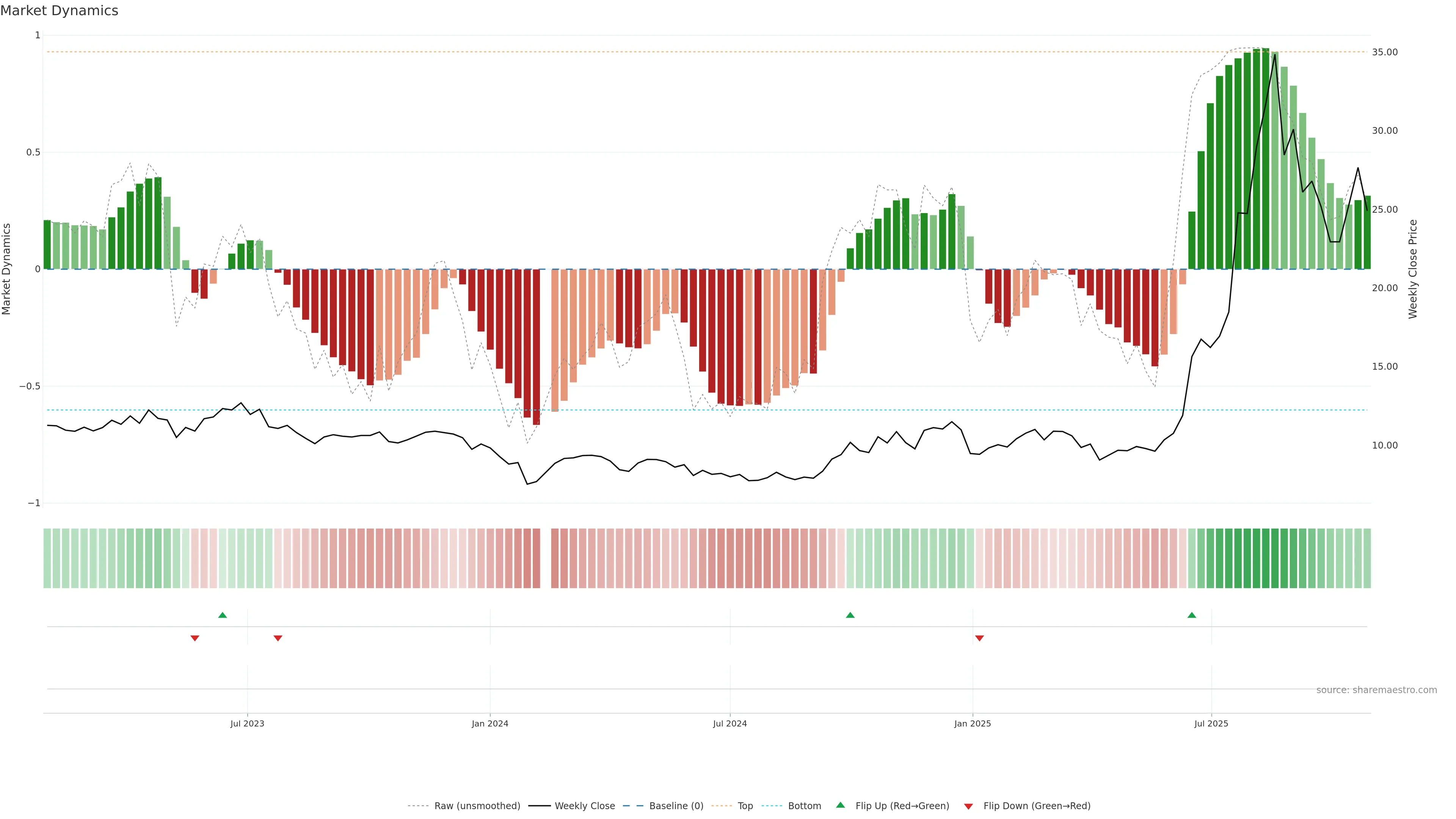Hide the Top line via legend
1456x819 pixels.
[745, 806]
